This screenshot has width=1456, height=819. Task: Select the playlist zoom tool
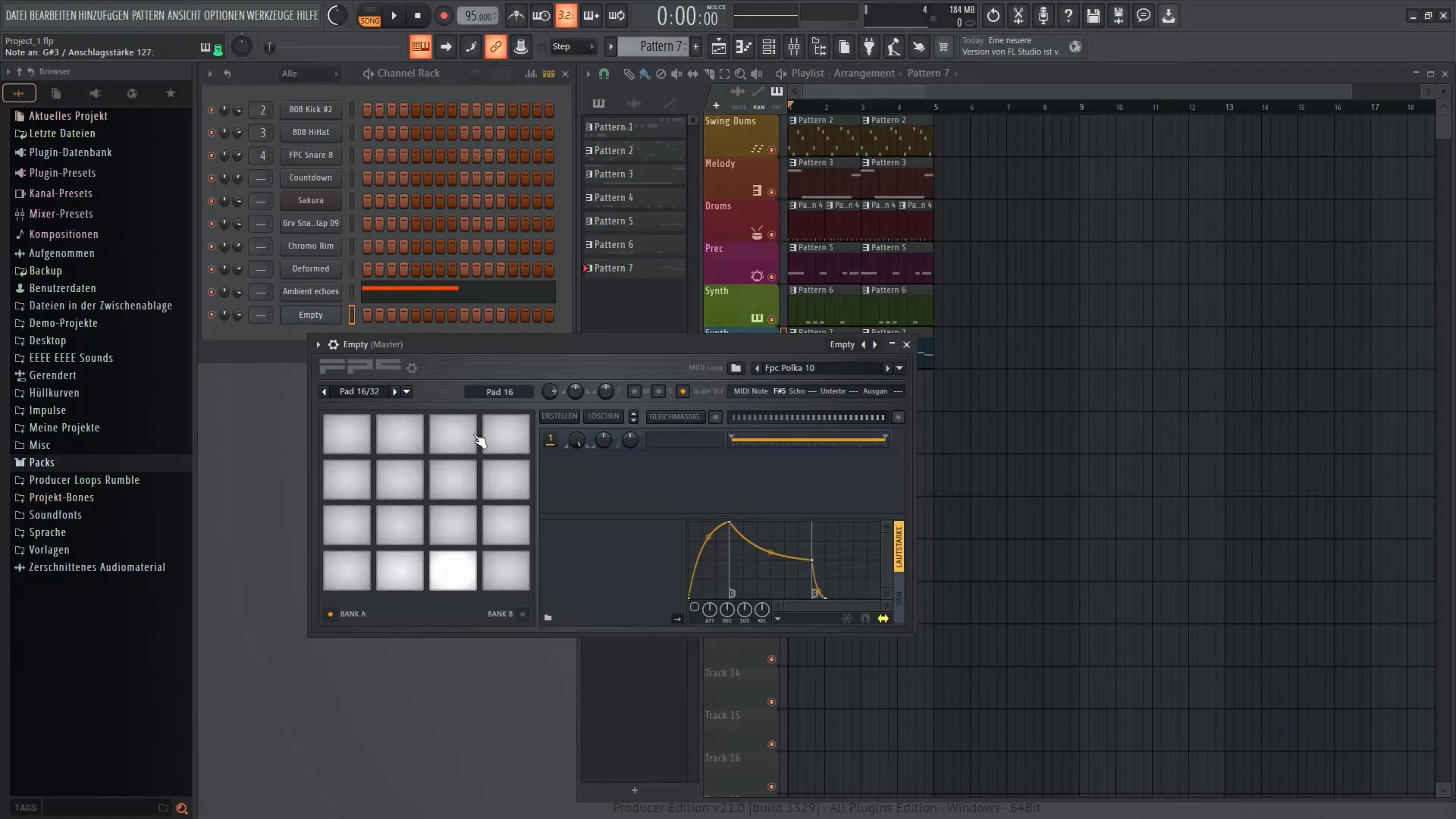pyautogui.click(x=740, y=74)
